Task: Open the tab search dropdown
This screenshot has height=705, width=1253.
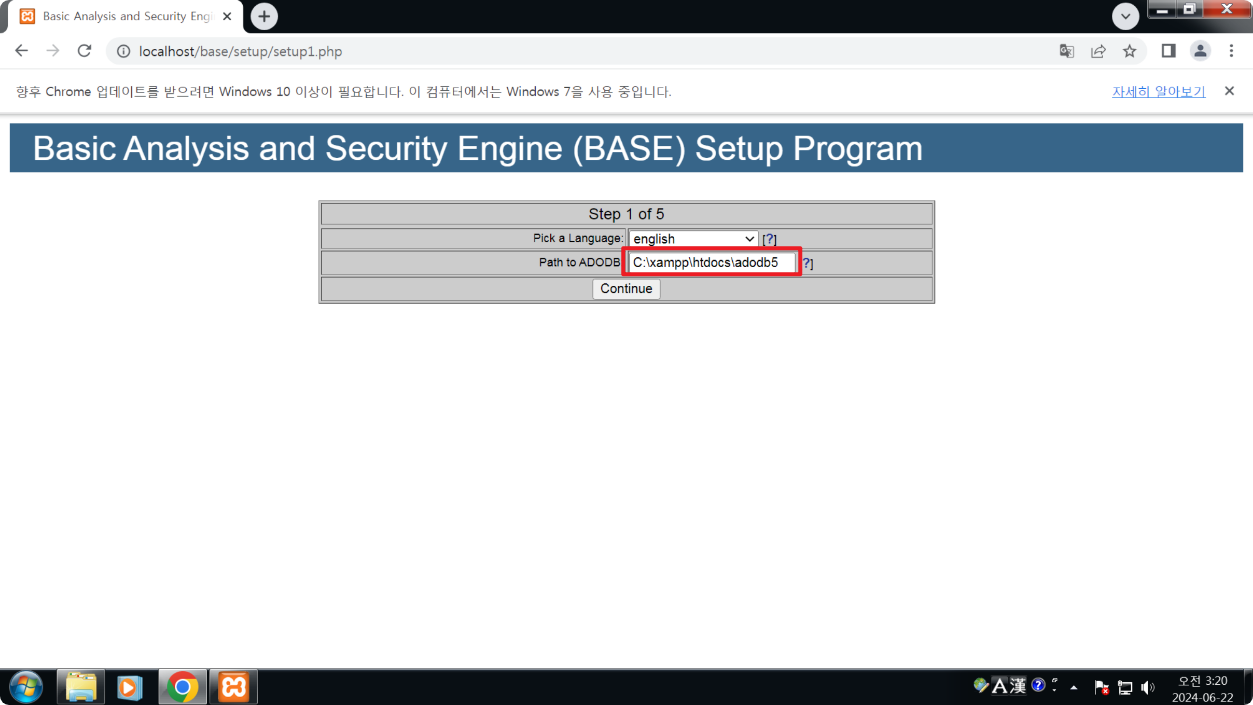Action: coord(1126,16)
